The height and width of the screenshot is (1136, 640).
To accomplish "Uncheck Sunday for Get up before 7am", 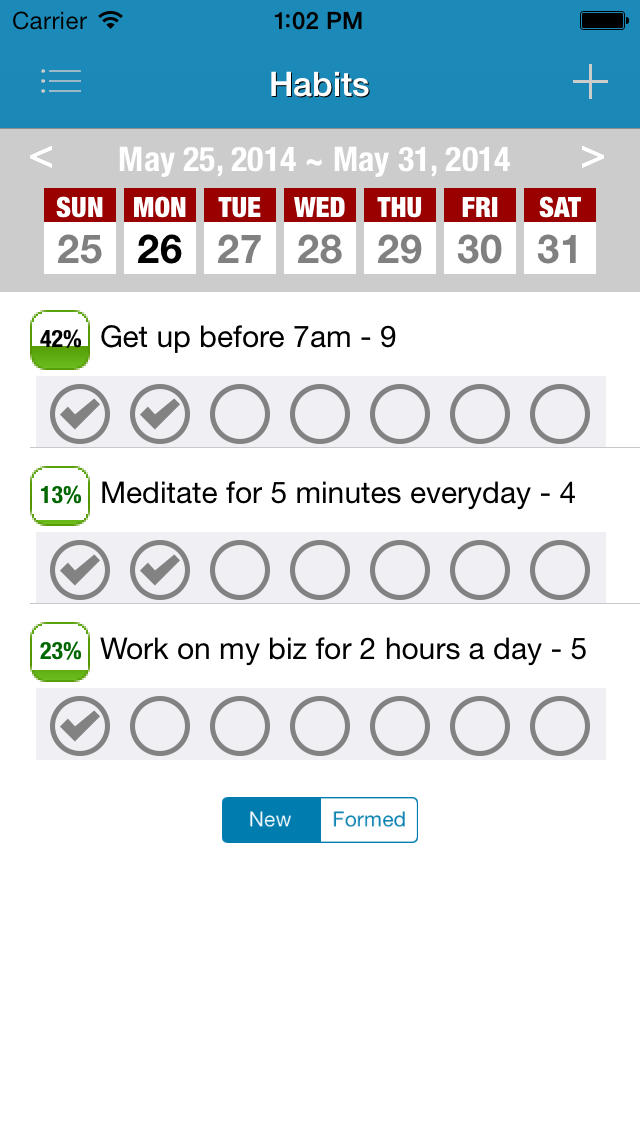I will [80, 414].
